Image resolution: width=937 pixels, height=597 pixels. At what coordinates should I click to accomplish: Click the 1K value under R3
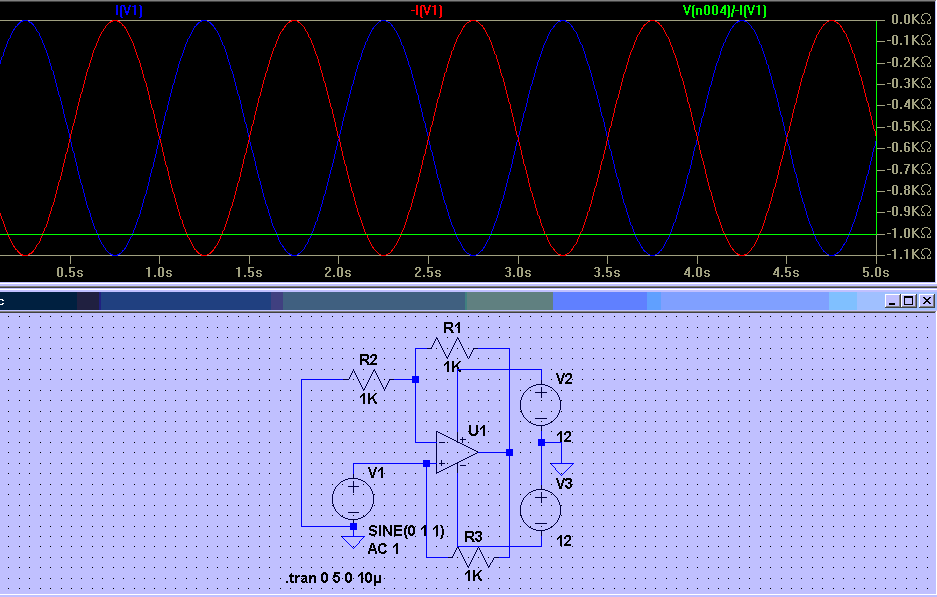[x=473, y=575]
